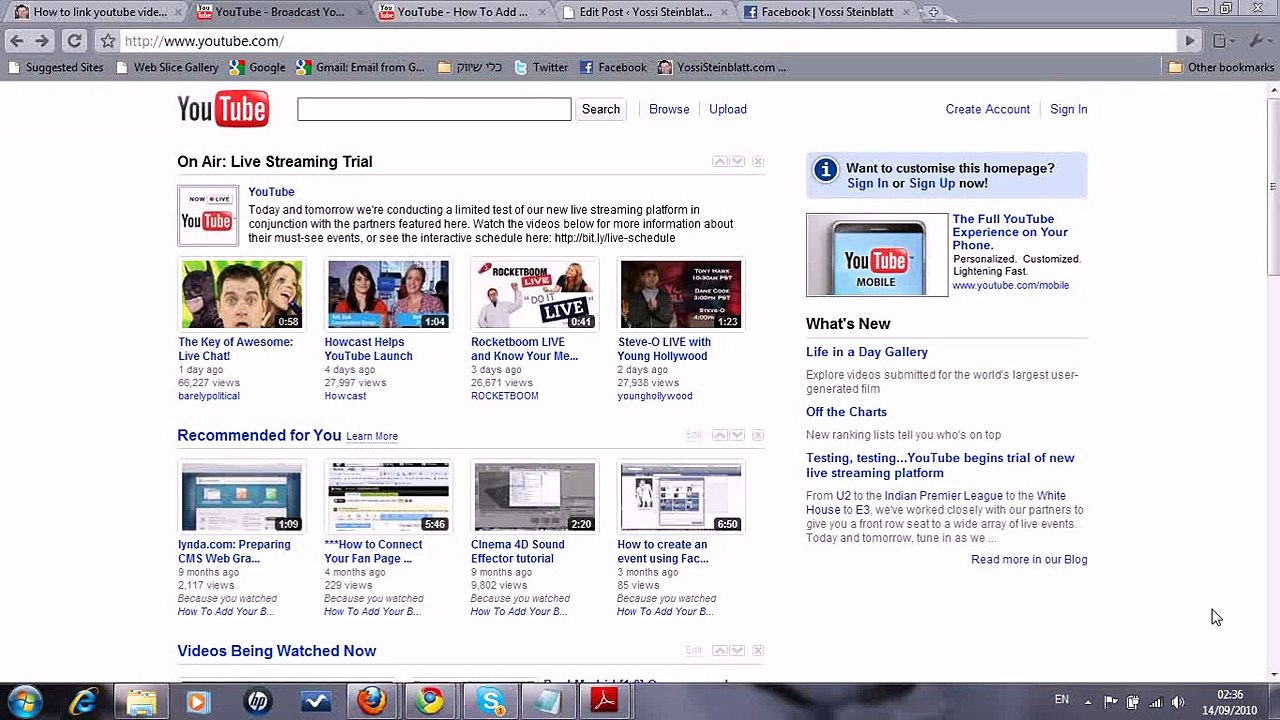This screenshot has height=720, width=1280.
Task: Click the page vertical scrollbar thumb
Action: pos(1273,185)
